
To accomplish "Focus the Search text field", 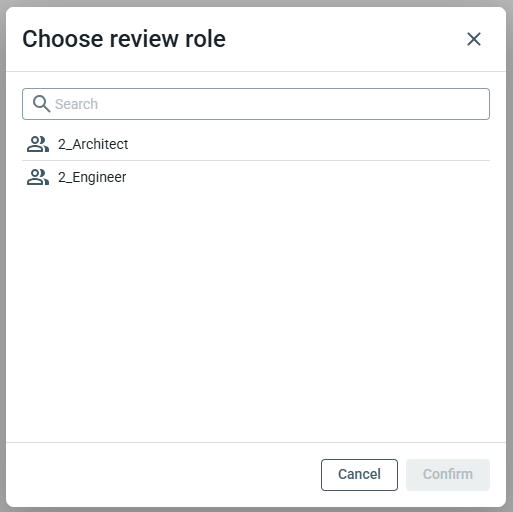I will pyautogui.click(x=256, y=104).
